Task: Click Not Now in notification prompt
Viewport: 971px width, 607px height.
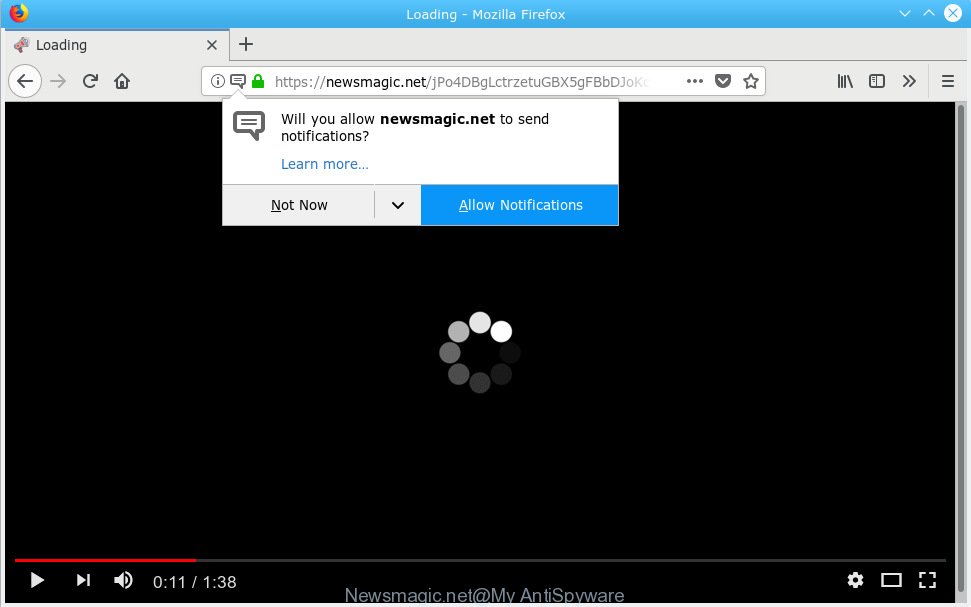Action: tap(298, 205)
